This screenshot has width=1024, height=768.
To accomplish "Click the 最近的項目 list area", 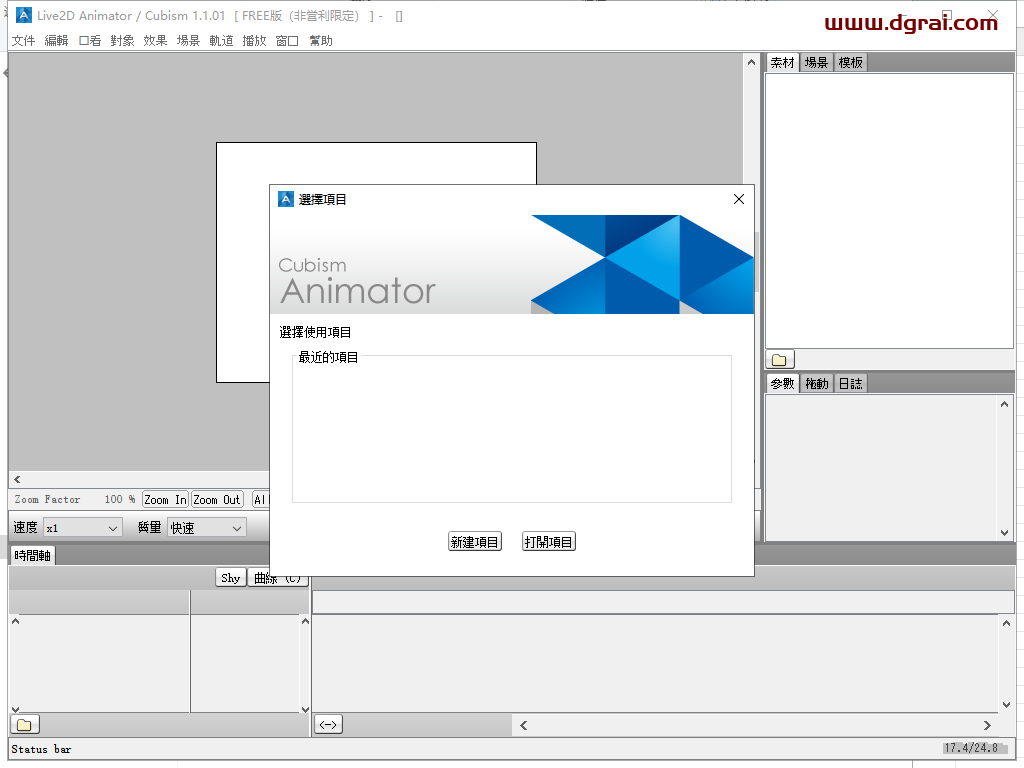I will click(x=512, y=429).
